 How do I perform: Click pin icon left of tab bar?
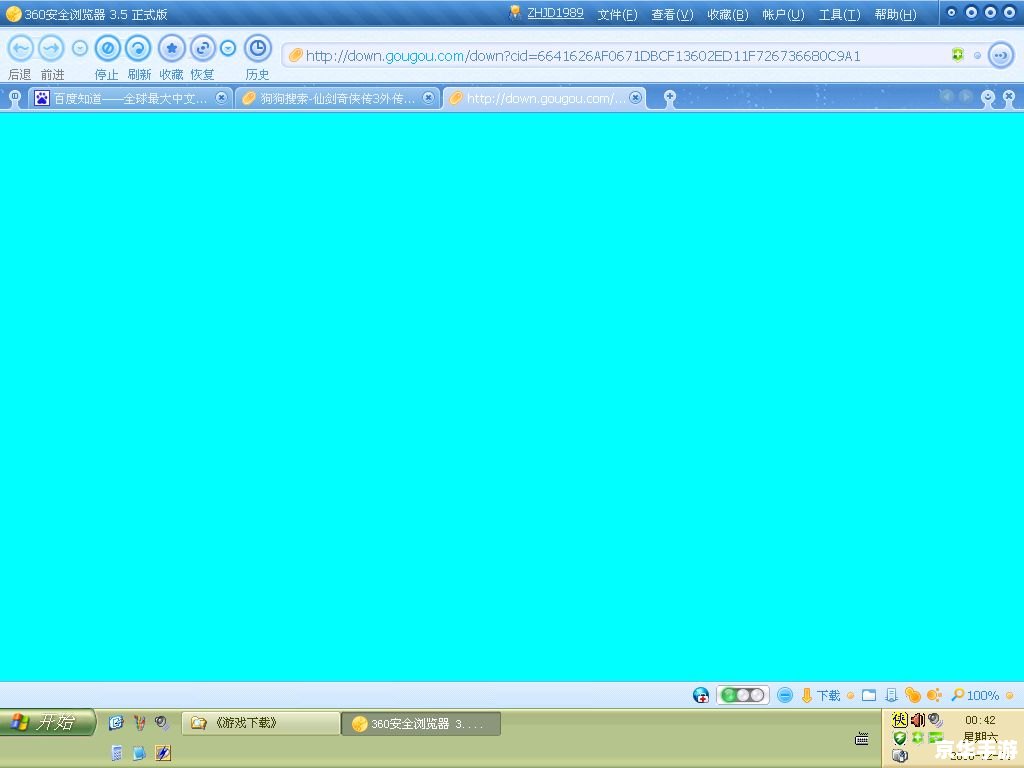pyautogui.click(x=14, y=99)
